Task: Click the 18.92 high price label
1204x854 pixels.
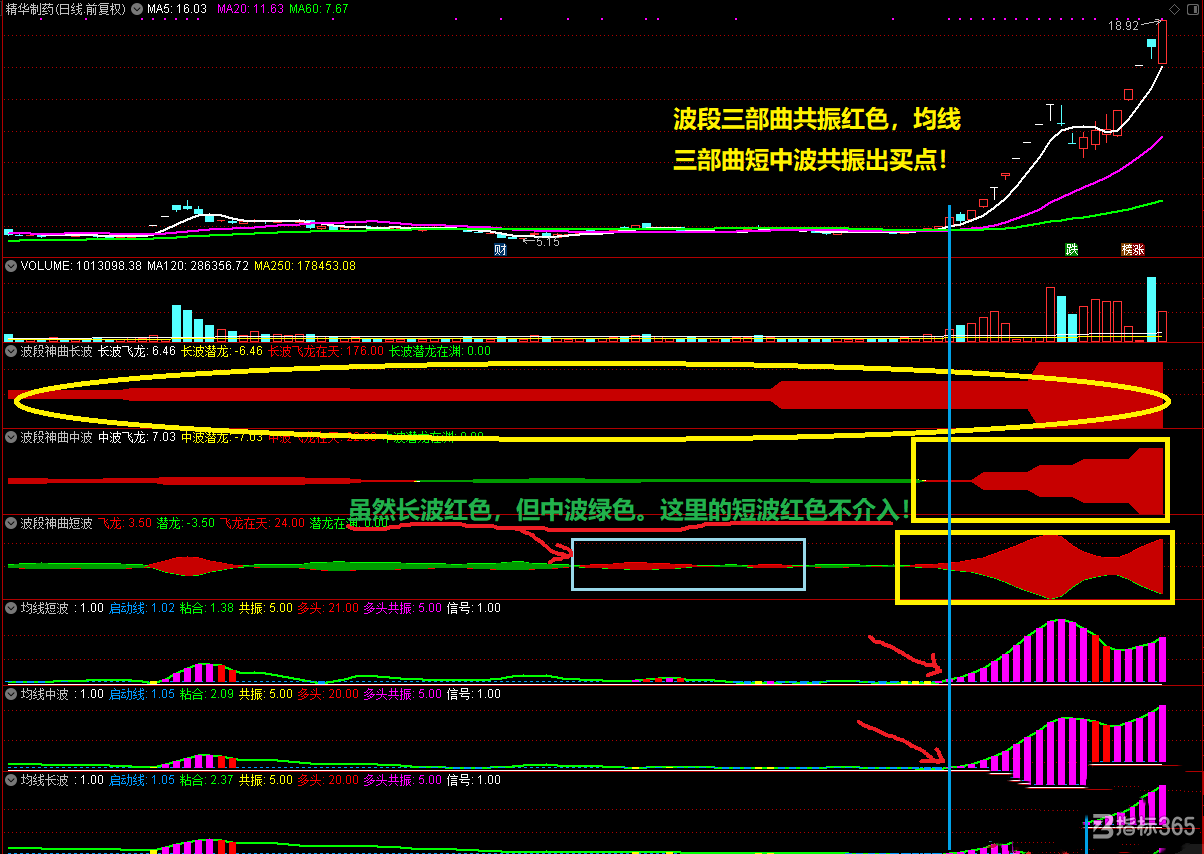Action: point(1123,26)
